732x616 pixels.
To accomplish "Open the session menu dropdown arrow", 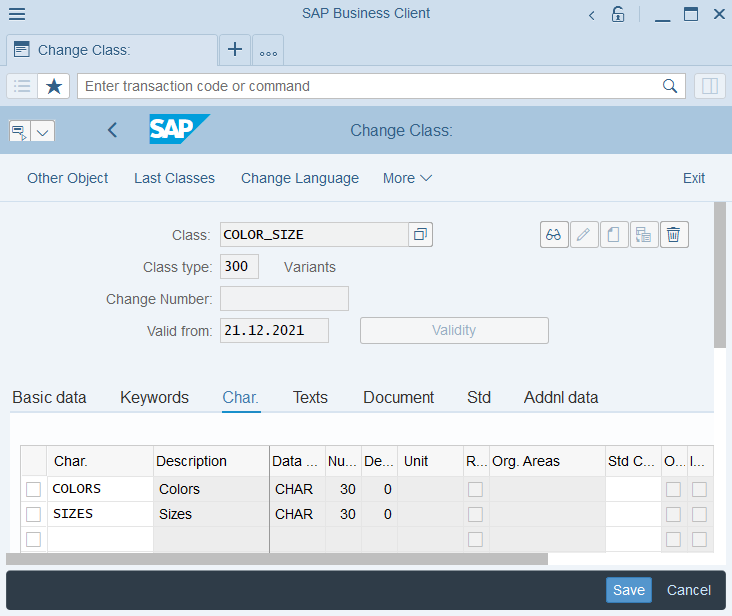I will click(43, 131).
